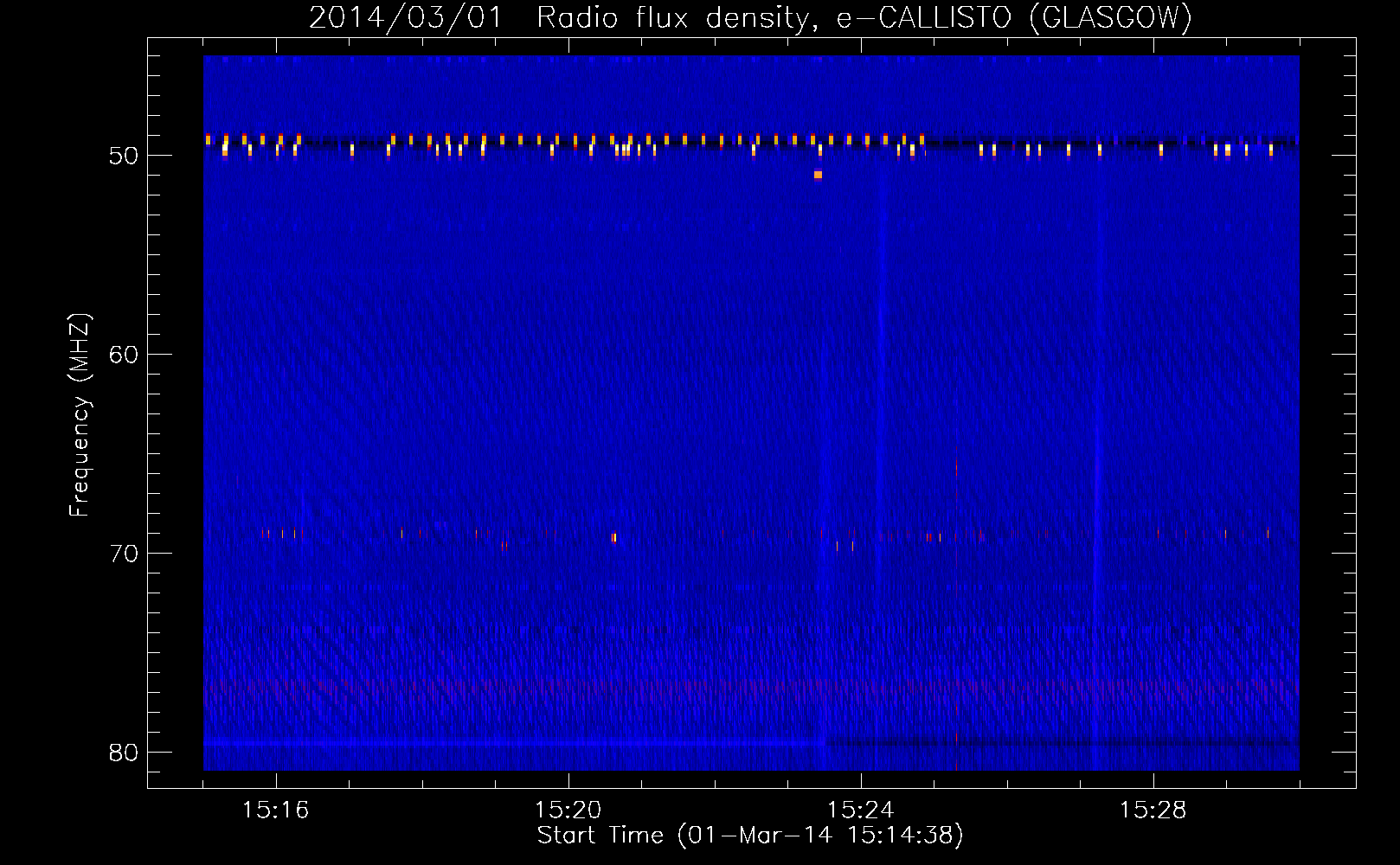The image size is (1400, 865).
Task: Click the 15:24 time tick label
Action: click(860, 810)
